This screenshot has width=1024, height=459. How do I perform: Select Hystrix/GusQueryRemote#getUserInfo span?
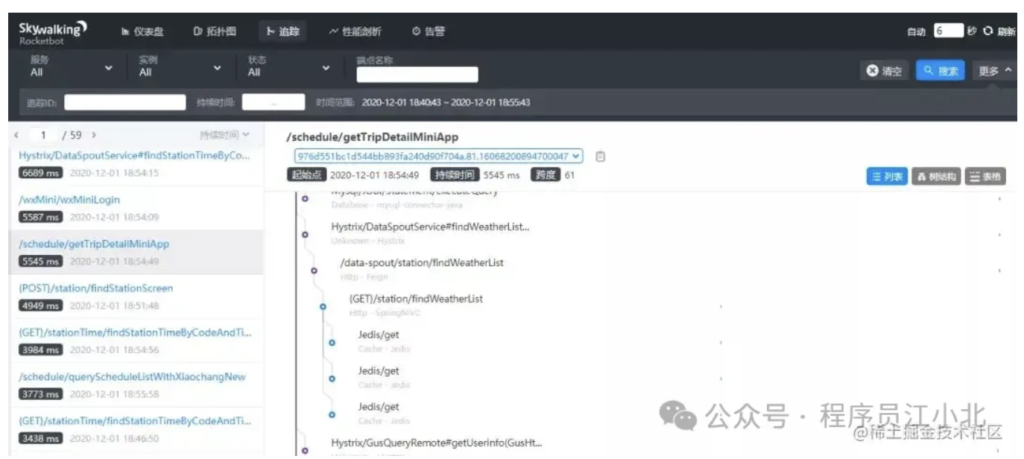pyautogui.click(x=436, y=443)
